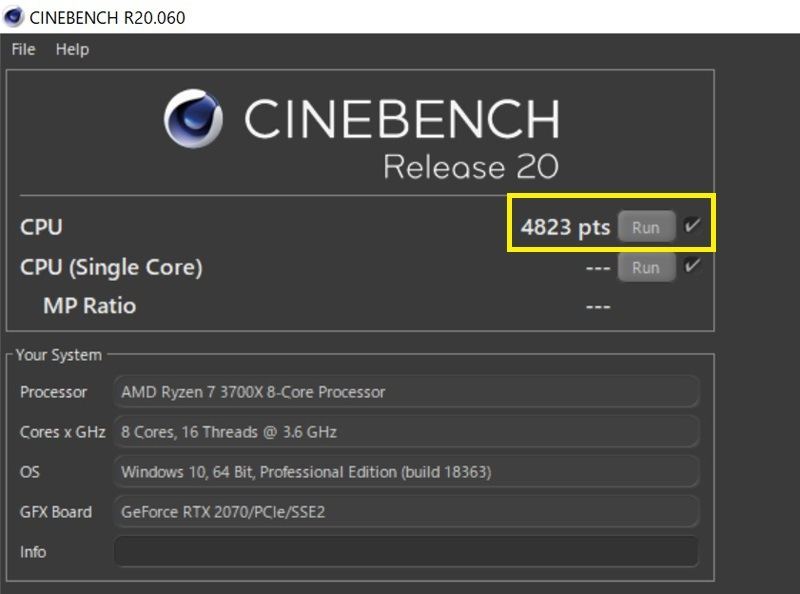Click the CPU label in results
Viewport: 800px width, 594px height.
coord(41,227)
